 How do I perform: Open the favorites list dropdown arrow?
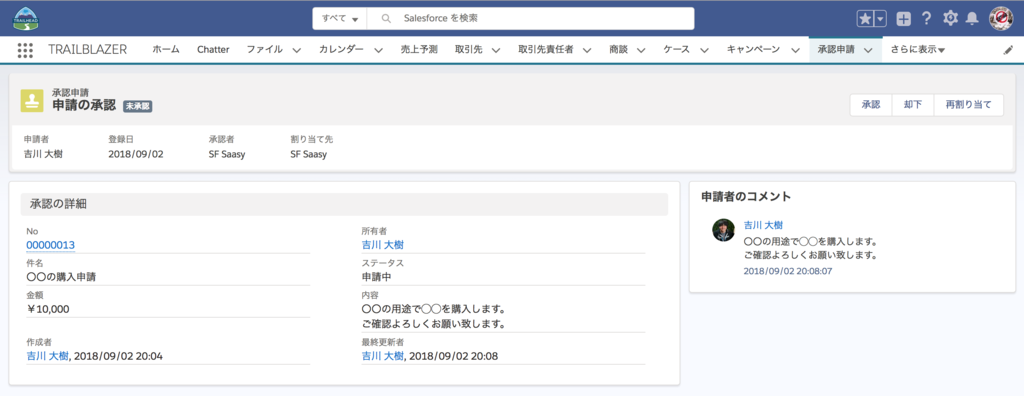click(x=880, y=19)
